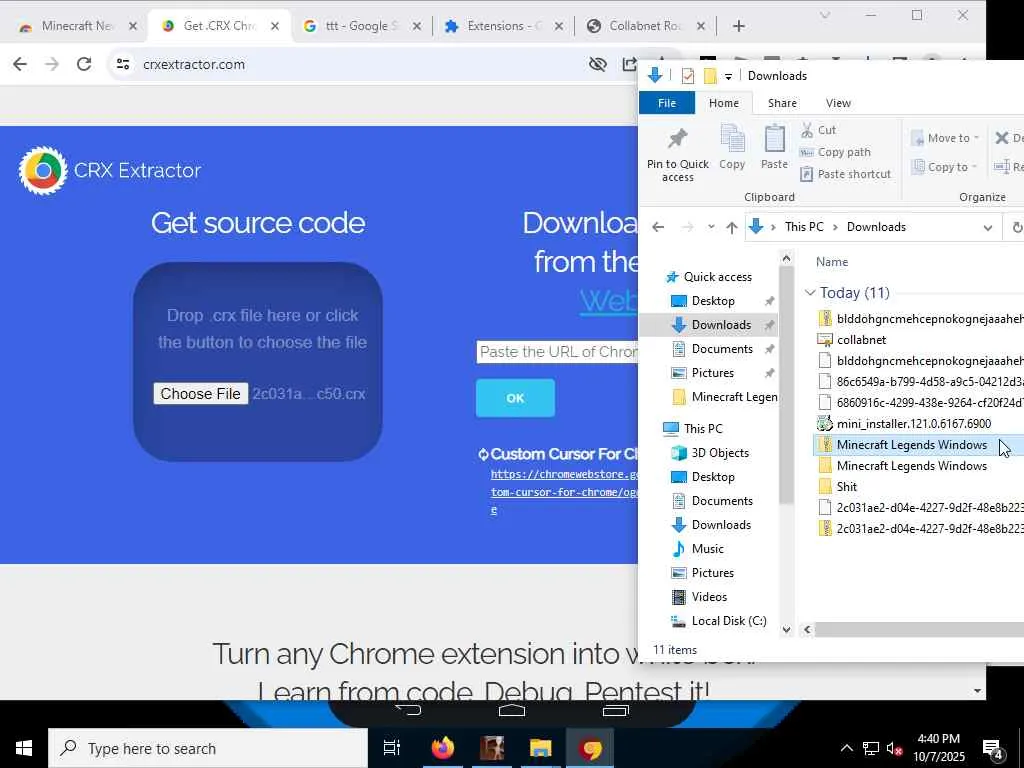Screen dimensions: 1024x768
Task: Open the Quick Access Toolbar customize dropdown arrow
Action: click(728, 76)
